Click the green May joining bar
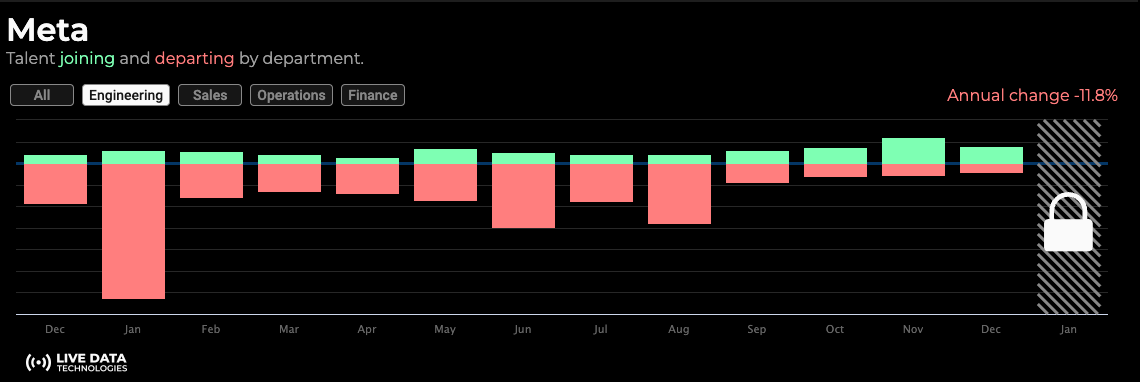The image size is (1140, 382). 445,156
